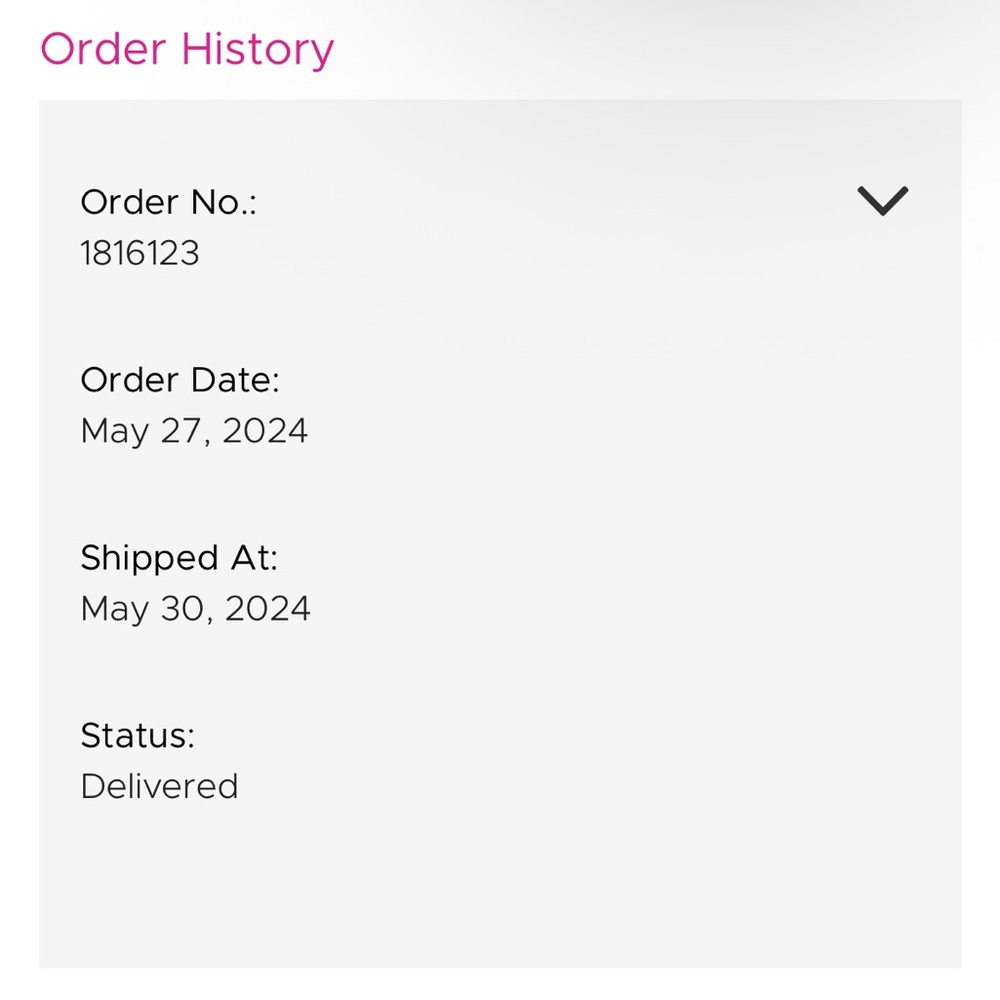Click the Shipped At label
Screen dimensions: 1000x1000
coord(179,558)
